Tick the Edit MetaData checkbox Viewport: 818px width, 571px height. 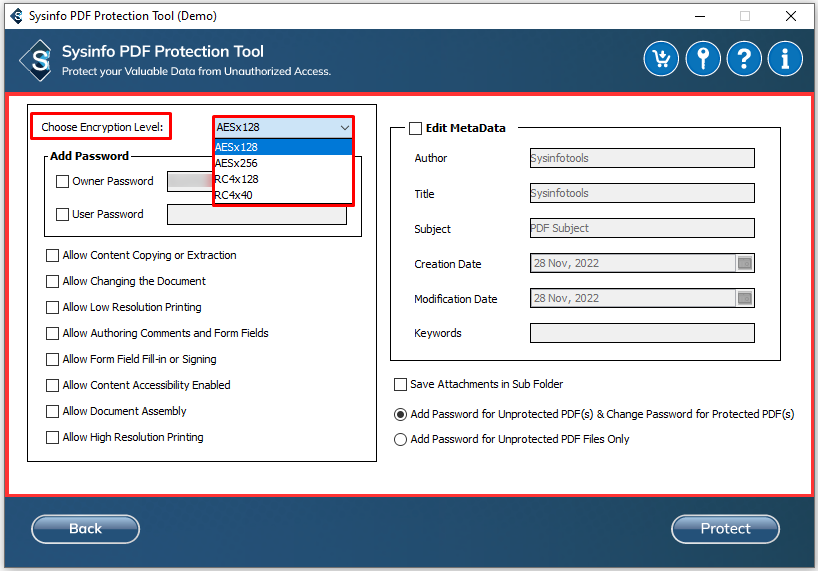click(x=415, y=128)
